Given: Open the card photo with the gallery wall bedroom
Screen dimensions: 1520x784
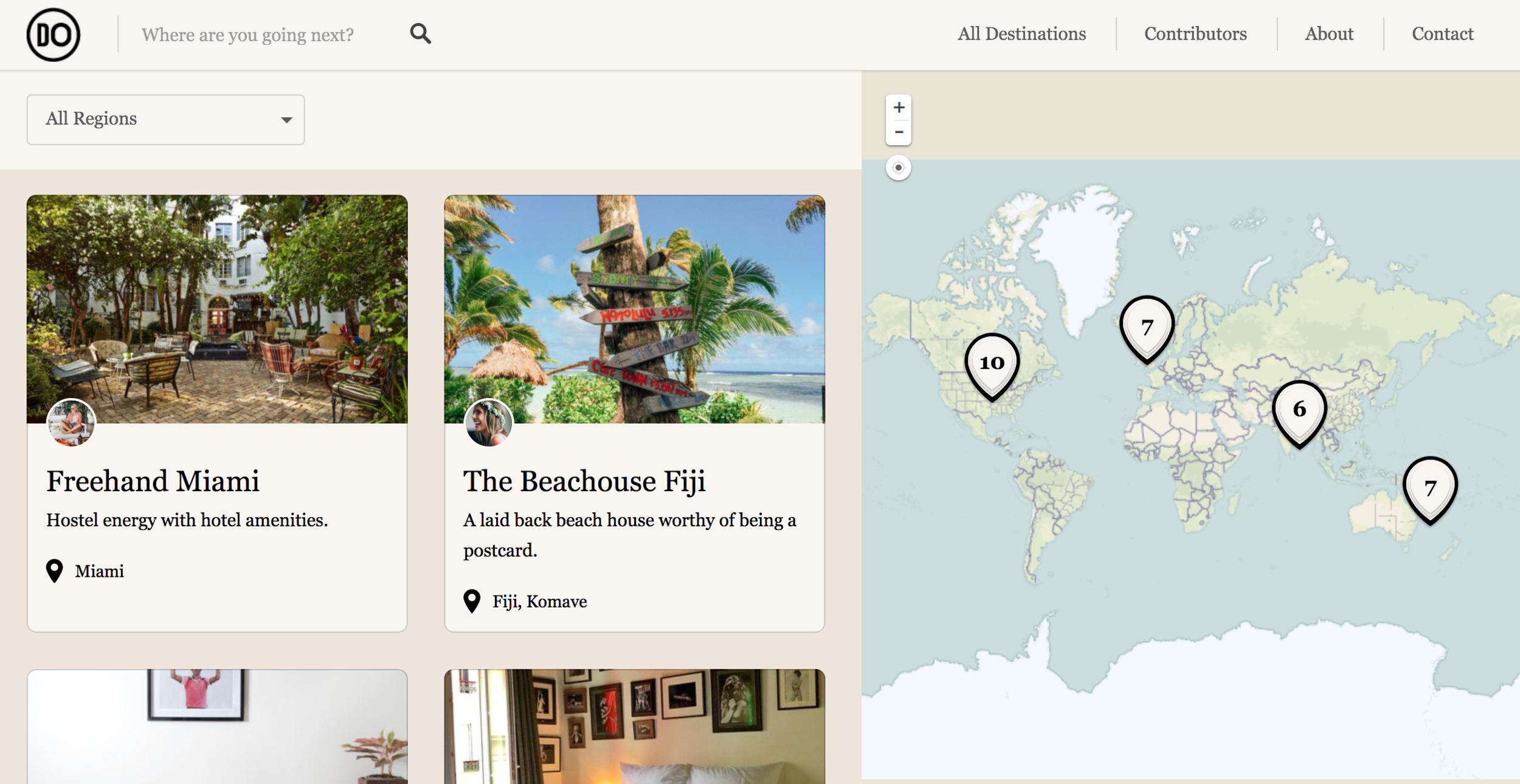Looking at the screenshot, I should 634,726.
